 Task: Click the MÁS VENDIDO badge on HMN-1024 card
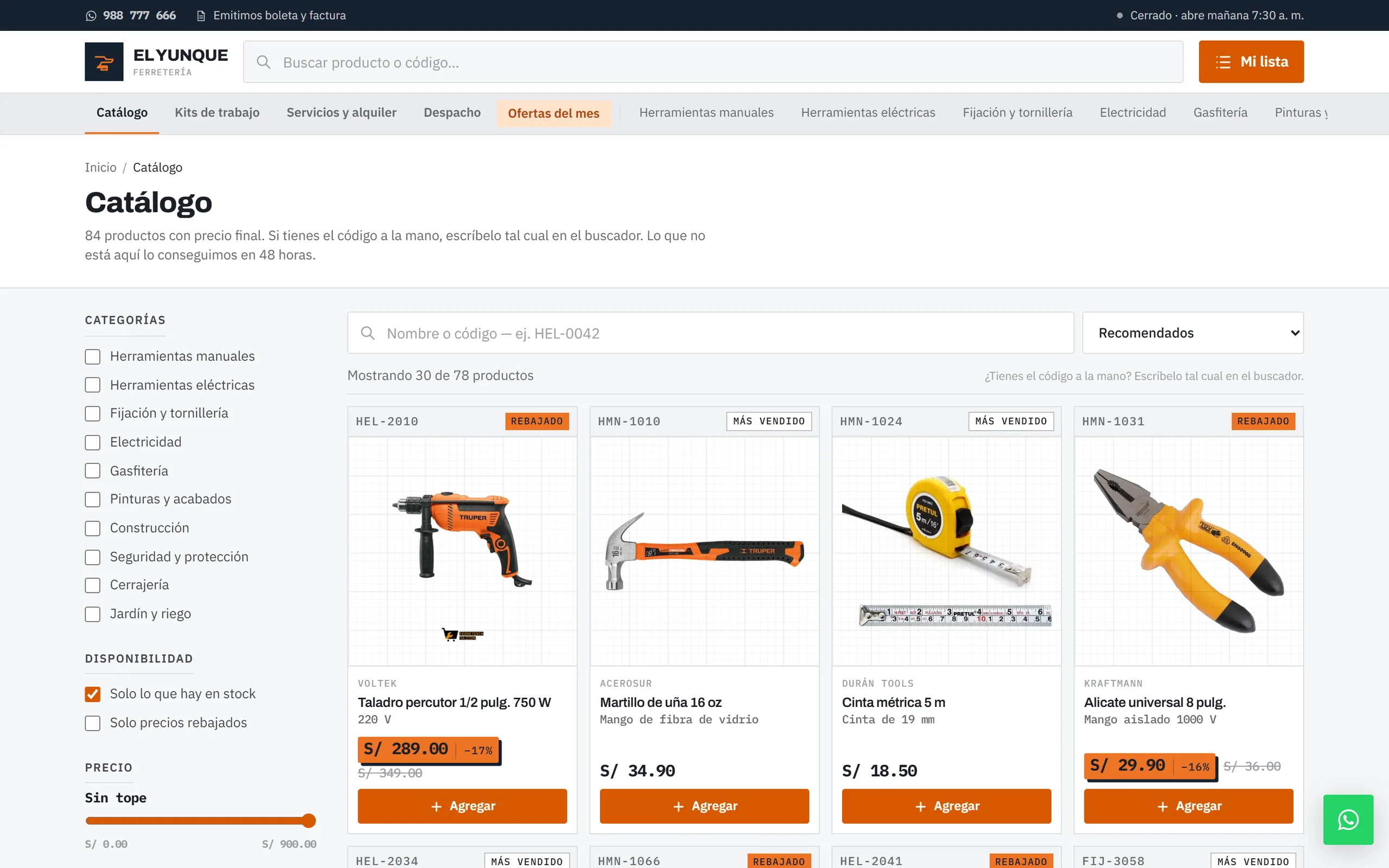tap(1011, 422)
